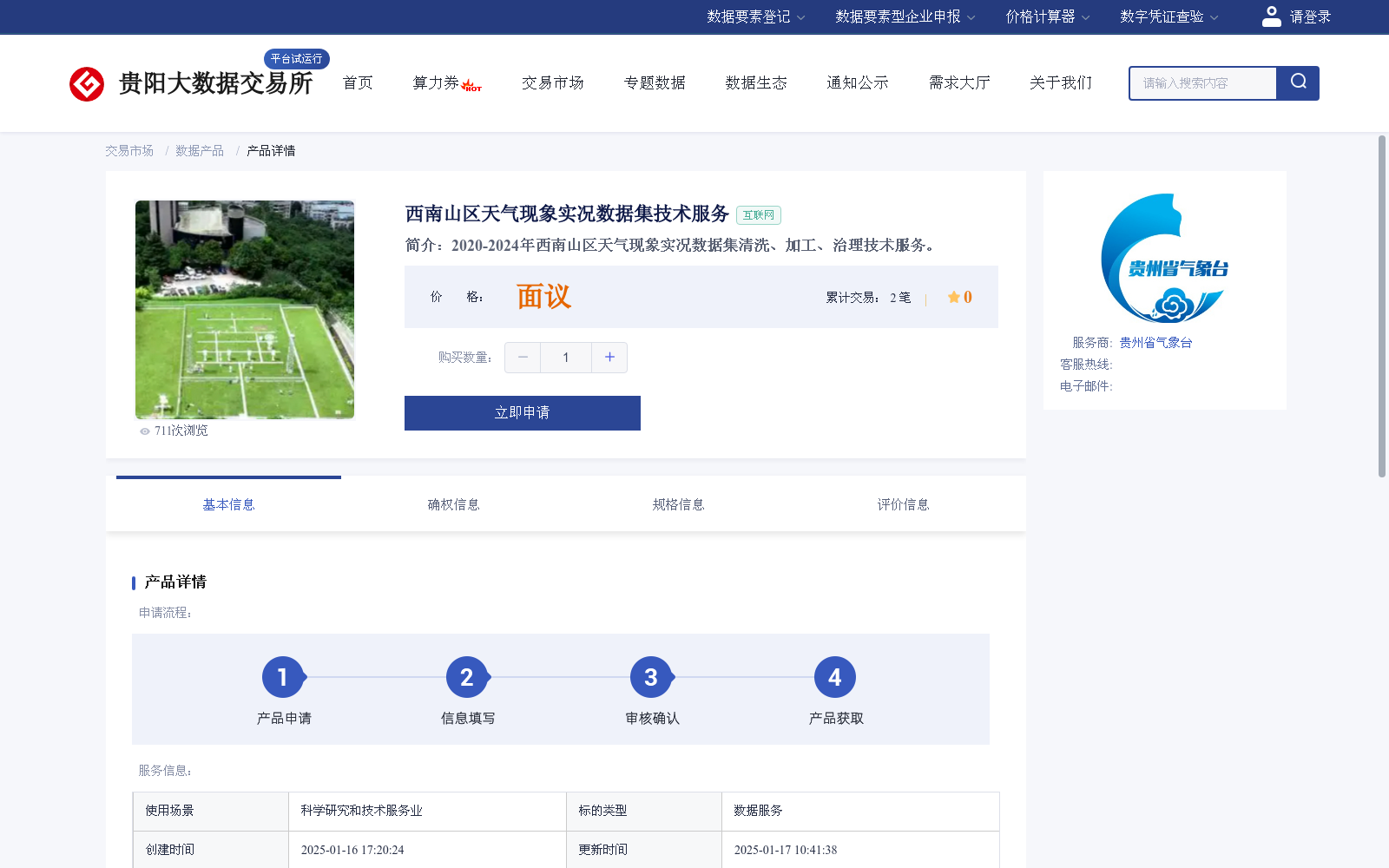This screenshot has width=1389, height=868.
Task: Click the 产品详情 breadcrumb text
Action: [271, 151]
